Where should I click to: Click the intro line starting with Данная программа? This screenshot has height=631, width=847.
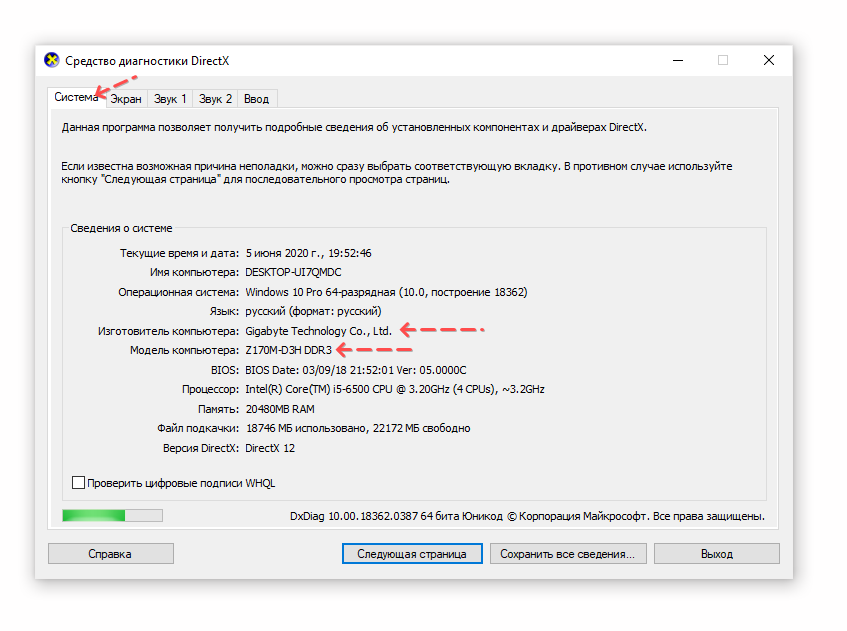click(x=354, y=127)
